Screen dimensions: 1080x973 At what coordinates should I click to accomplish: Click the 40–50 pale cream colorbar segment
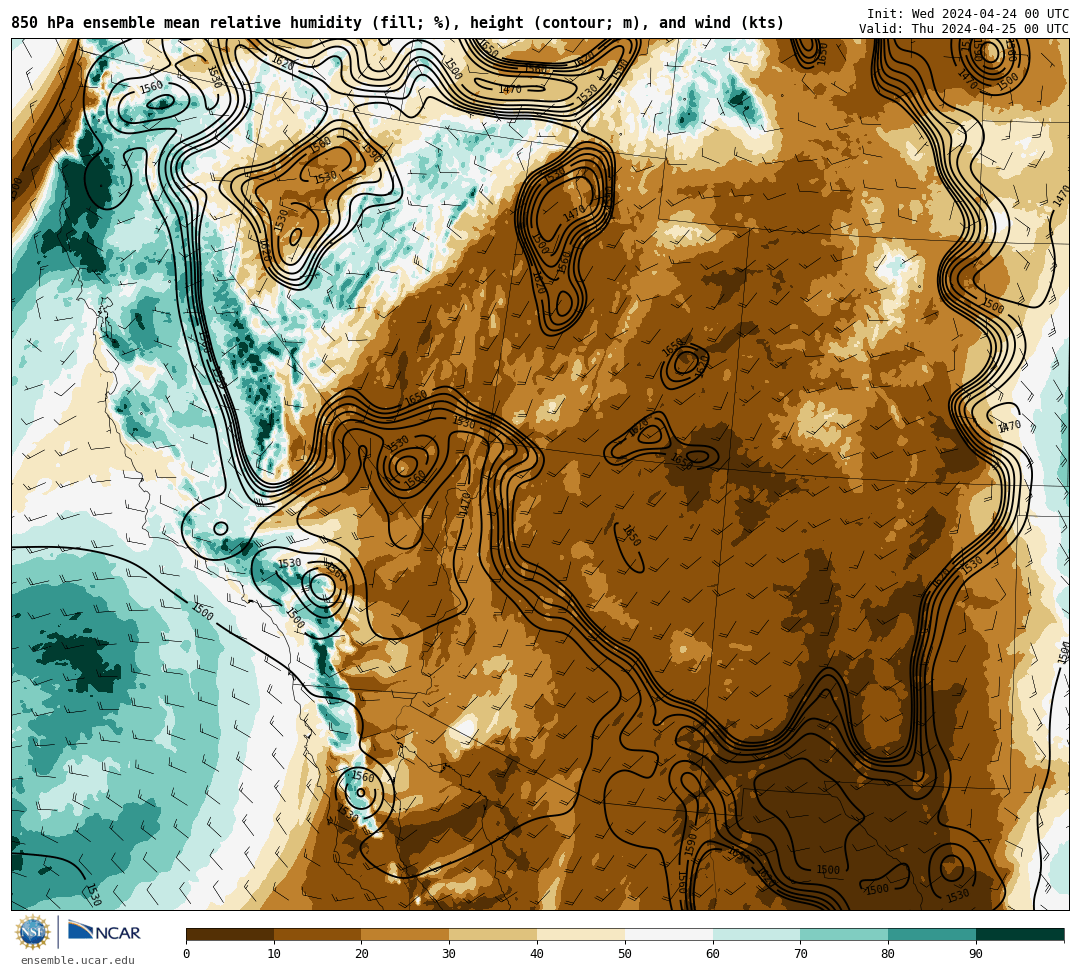(581, 934)
